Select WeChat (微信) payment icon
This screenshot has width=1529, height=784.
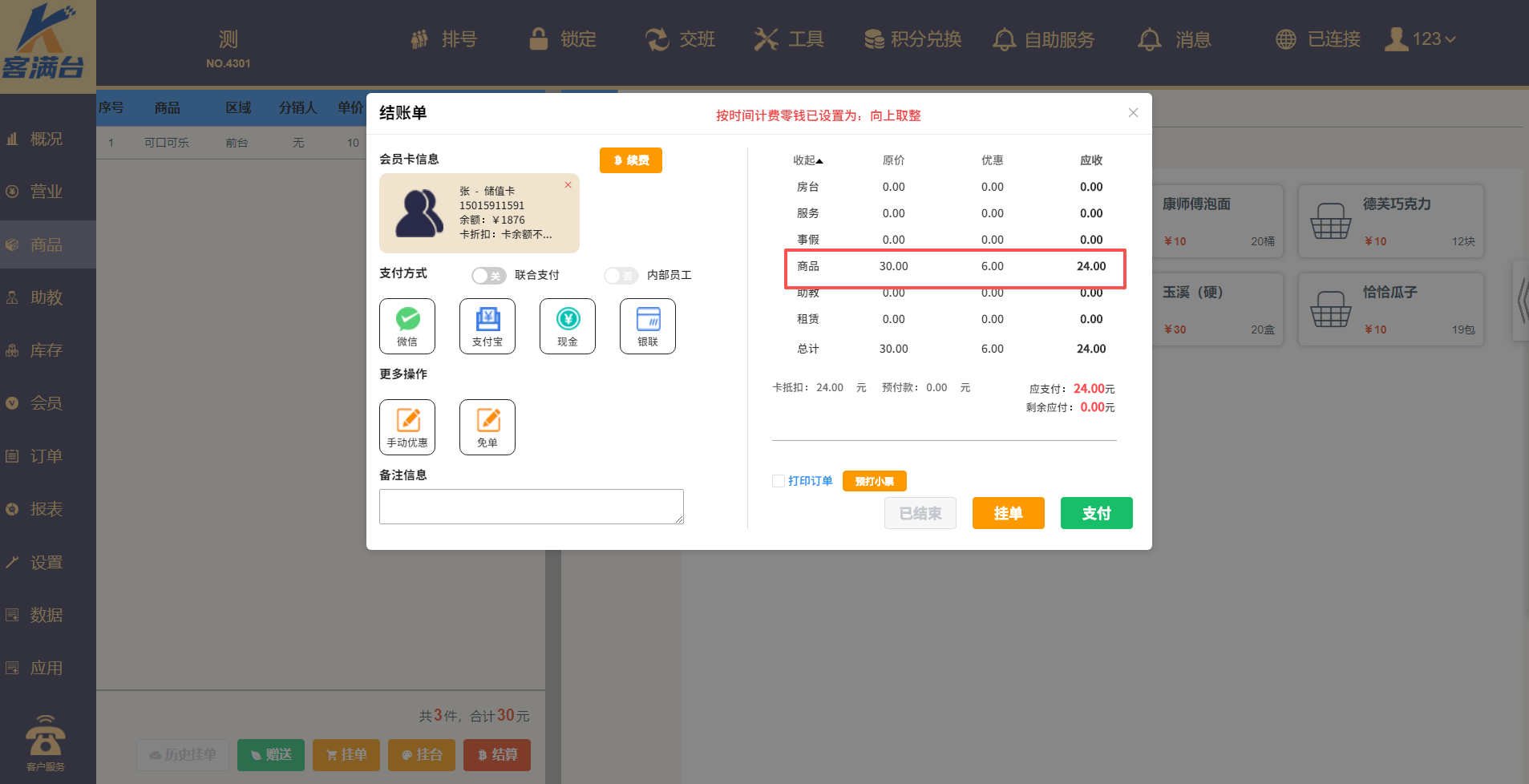tap(407, 325)
